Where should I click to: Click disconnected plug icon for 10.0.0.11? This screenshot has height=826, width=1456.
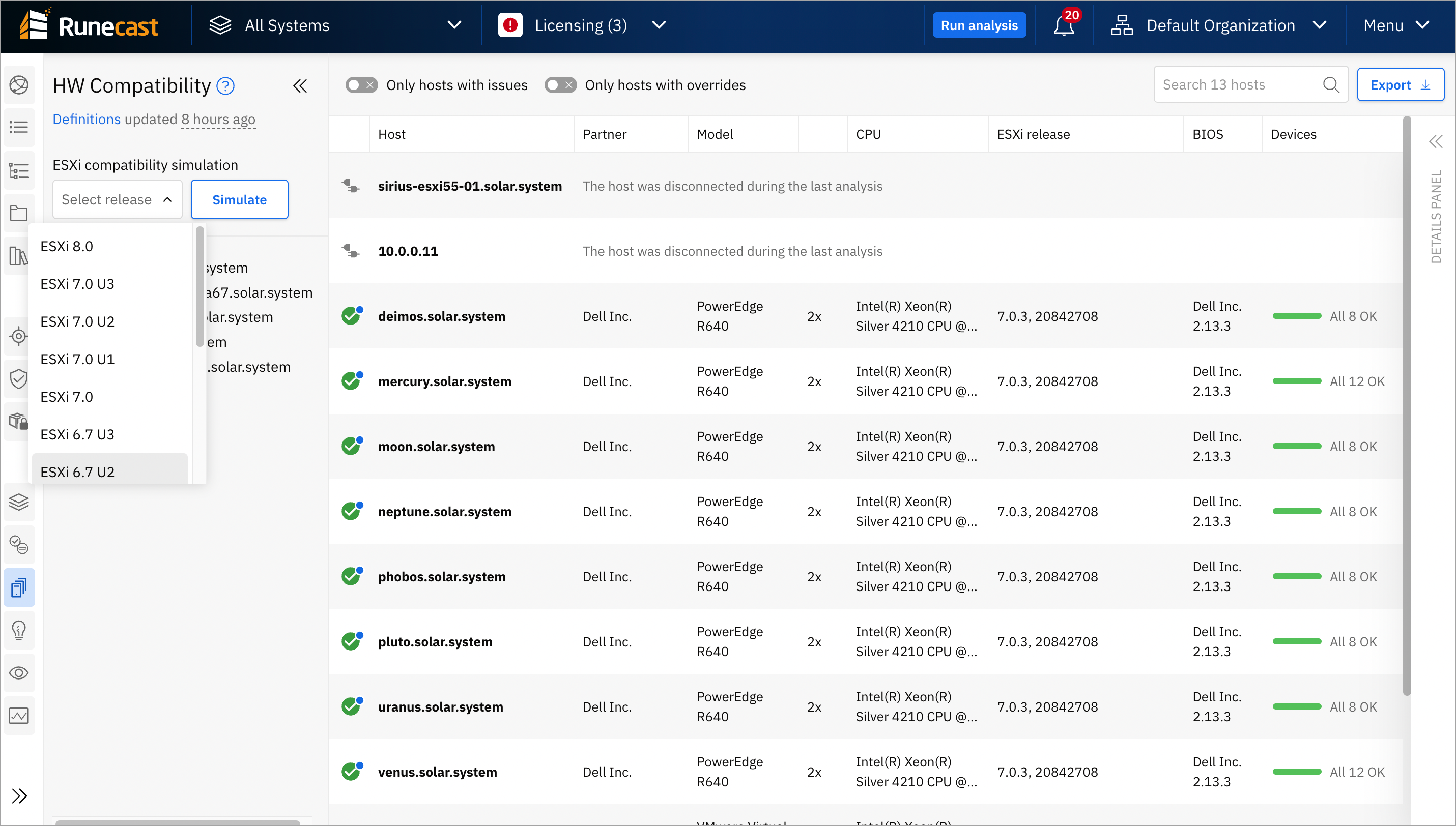(x=351, y=251)
